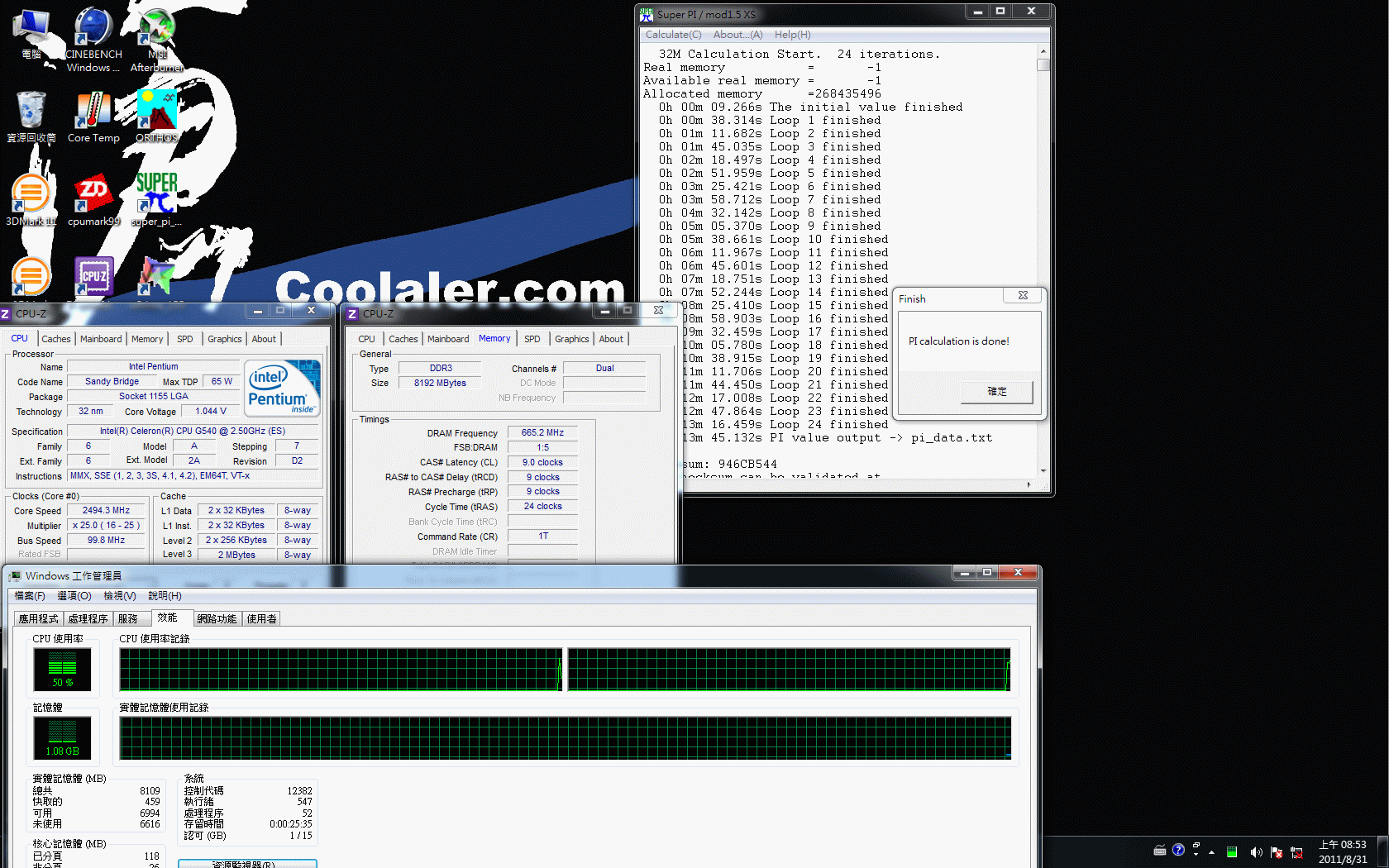Click the Super PI title bar icon

(x=647, y=14)
